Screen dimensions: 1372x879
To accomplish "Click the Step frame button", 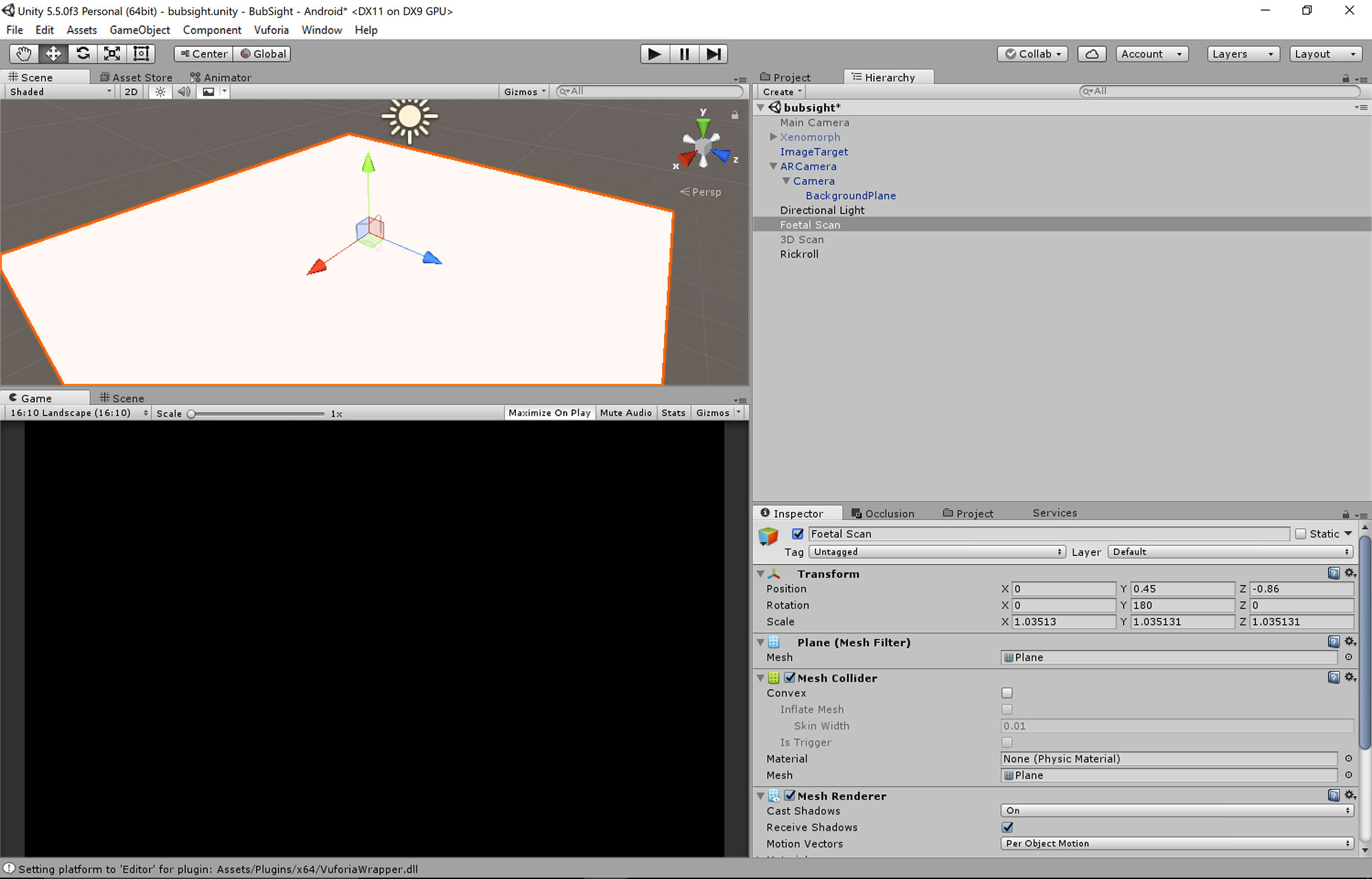I will pyautogui.click(x=713, y=53).
